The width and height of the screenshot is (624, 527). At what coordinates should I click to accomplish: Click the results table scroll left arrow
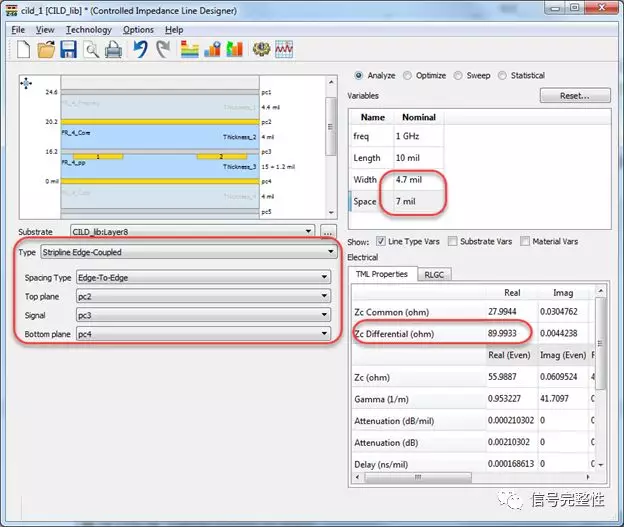point(358,477)
